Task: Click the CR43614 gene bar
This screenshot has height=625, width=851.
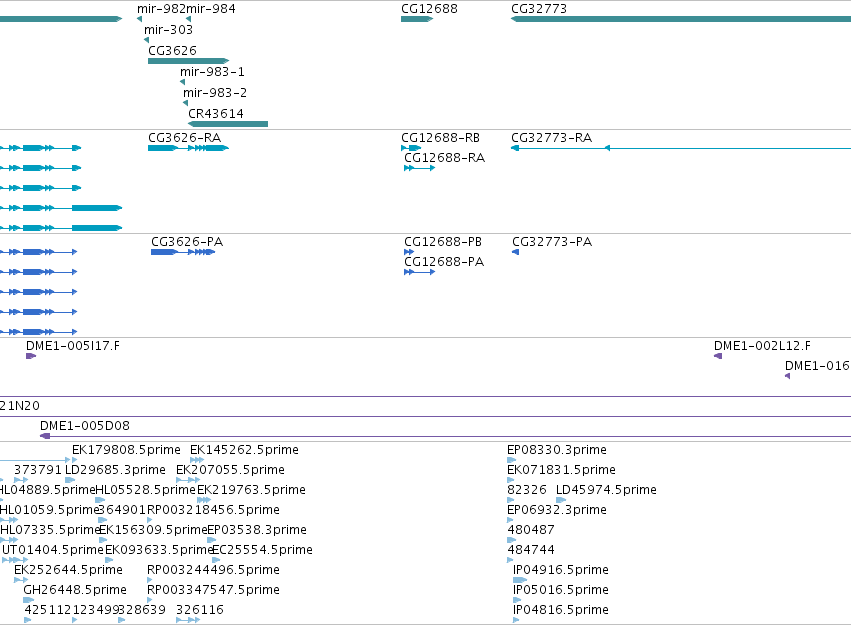Action: [x=228, y=124]
